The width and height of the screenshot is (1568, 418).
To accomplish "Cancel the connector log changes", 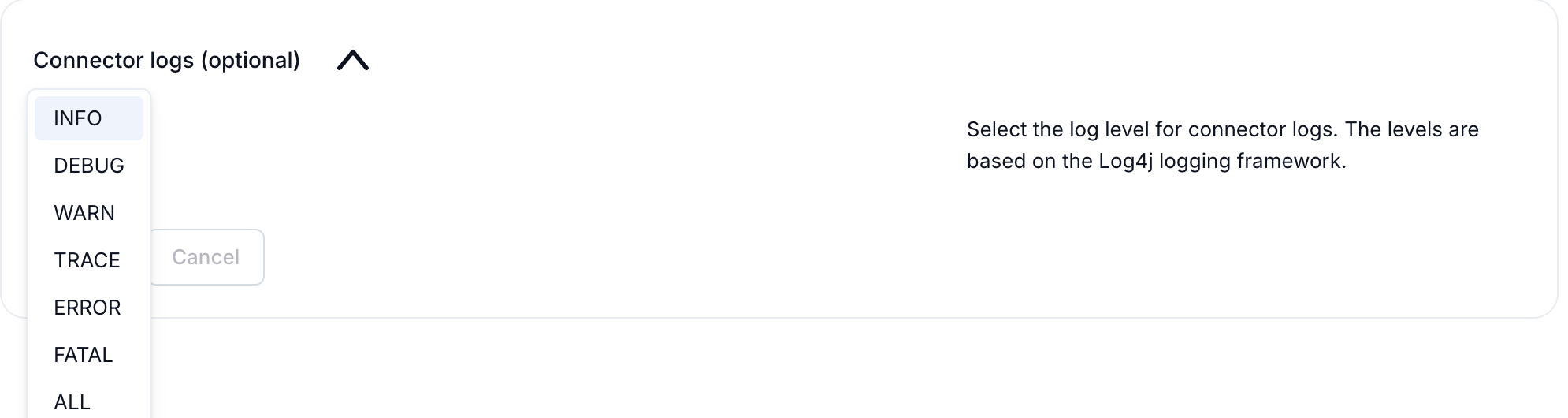I will pos(206,257).
